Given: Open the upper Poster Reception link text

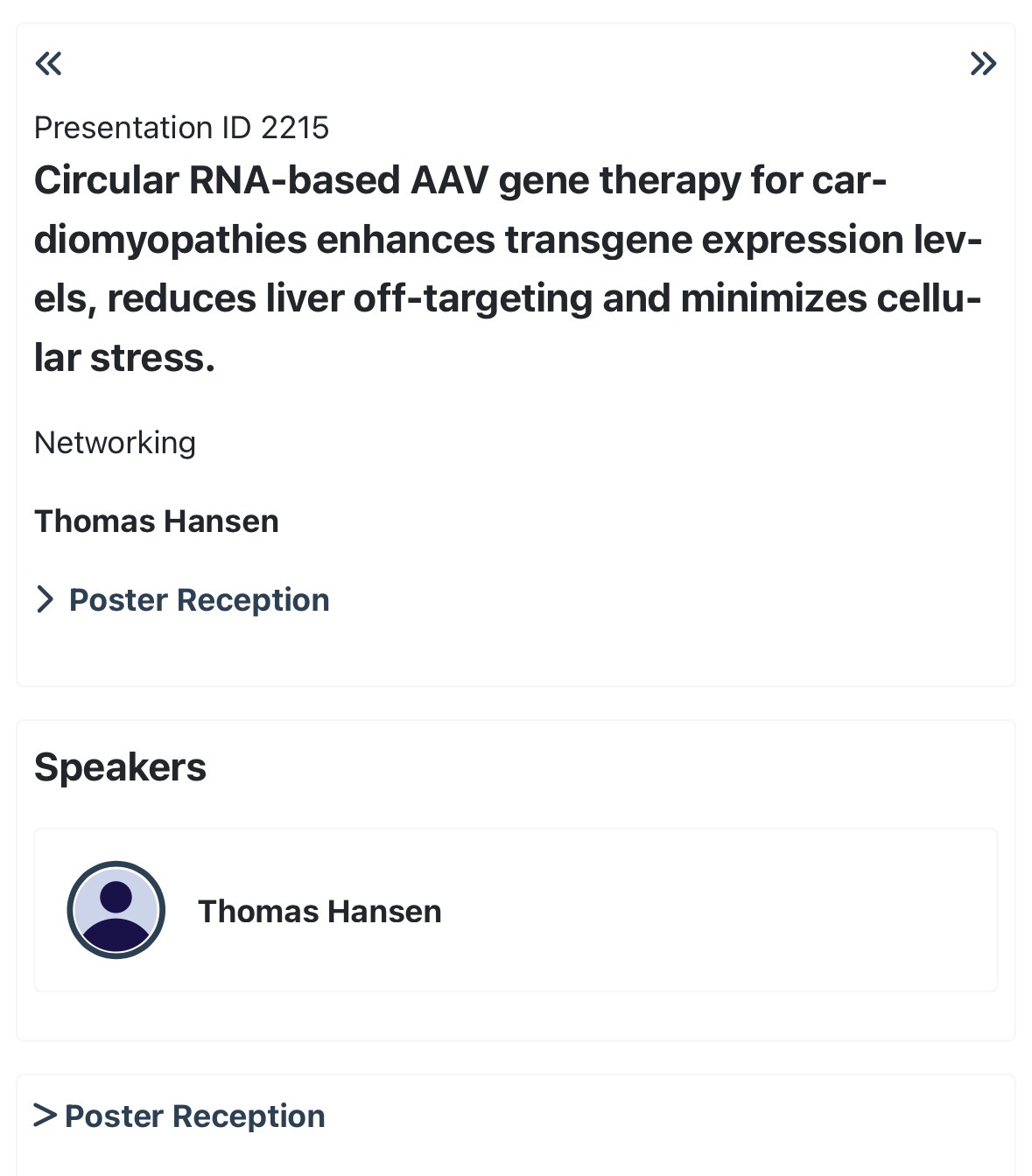Looking at the screenshot, I should [199, 600].
